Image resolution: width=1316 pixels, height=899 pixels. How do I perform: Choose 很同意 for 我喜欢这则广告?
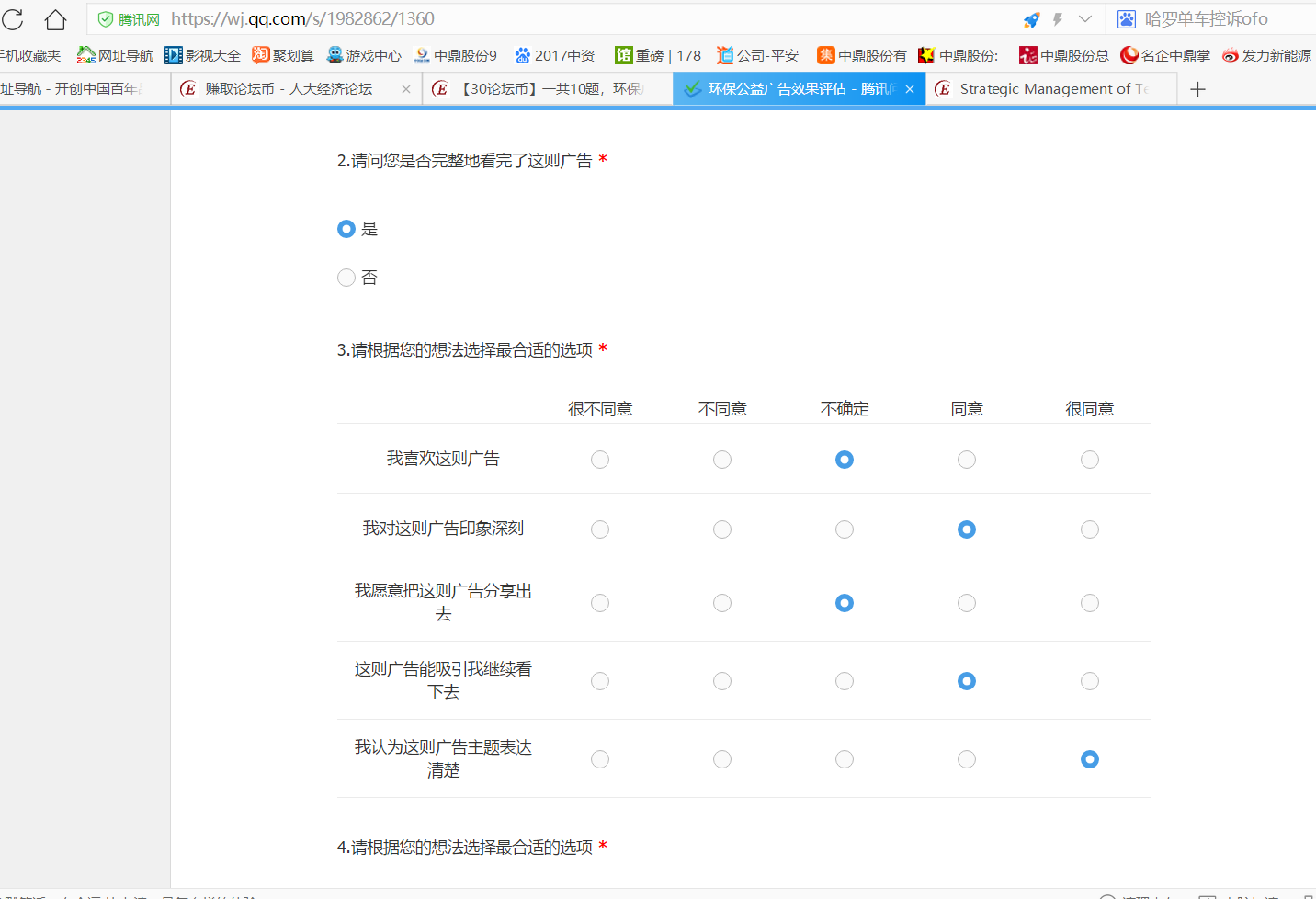(1090, 460)
